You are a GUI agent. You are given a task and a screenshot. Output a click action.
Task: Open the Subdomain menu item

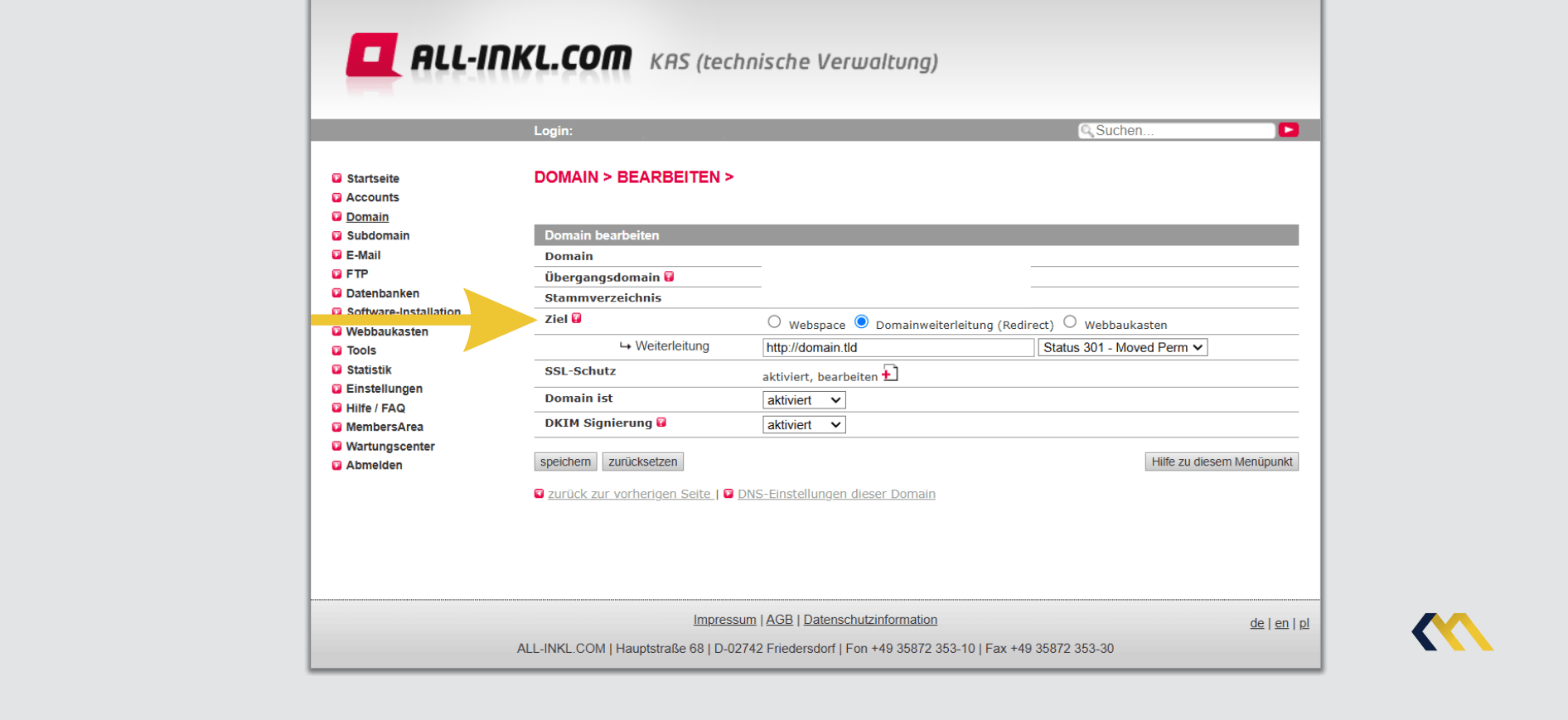(x=378, y=236)
